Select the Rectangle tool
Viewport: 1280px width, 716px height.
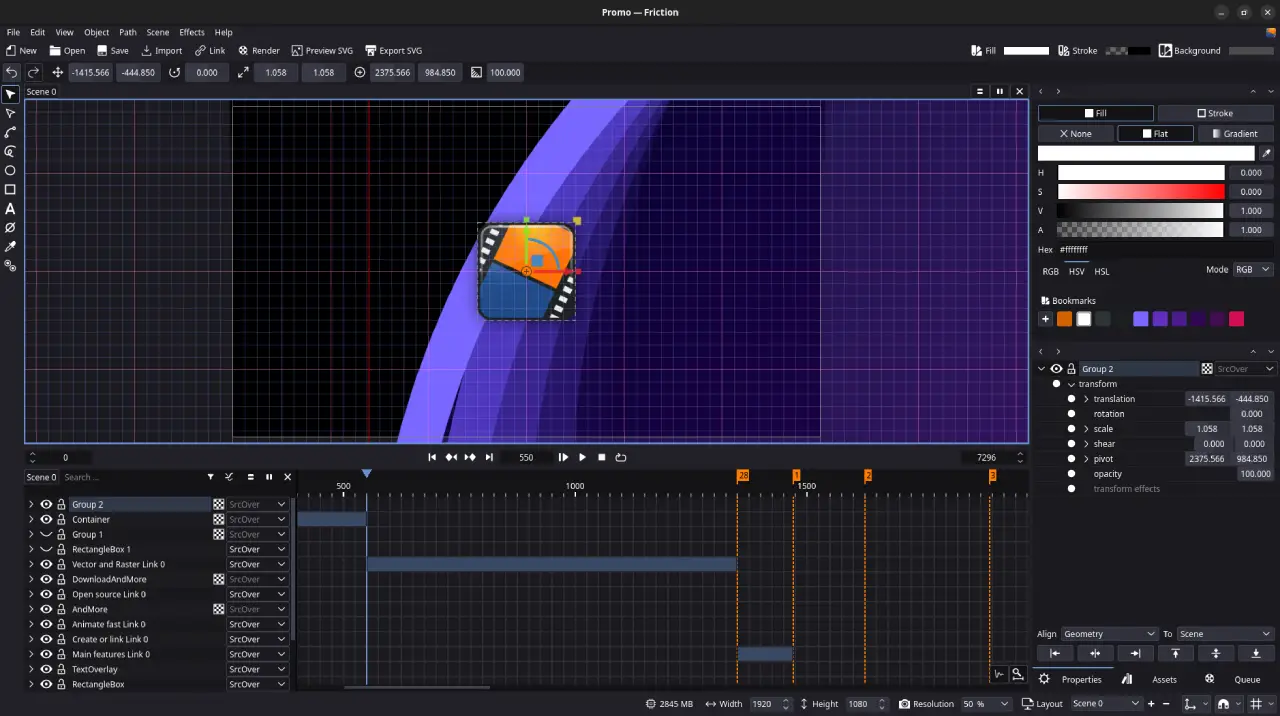click(x=10, y=189)
